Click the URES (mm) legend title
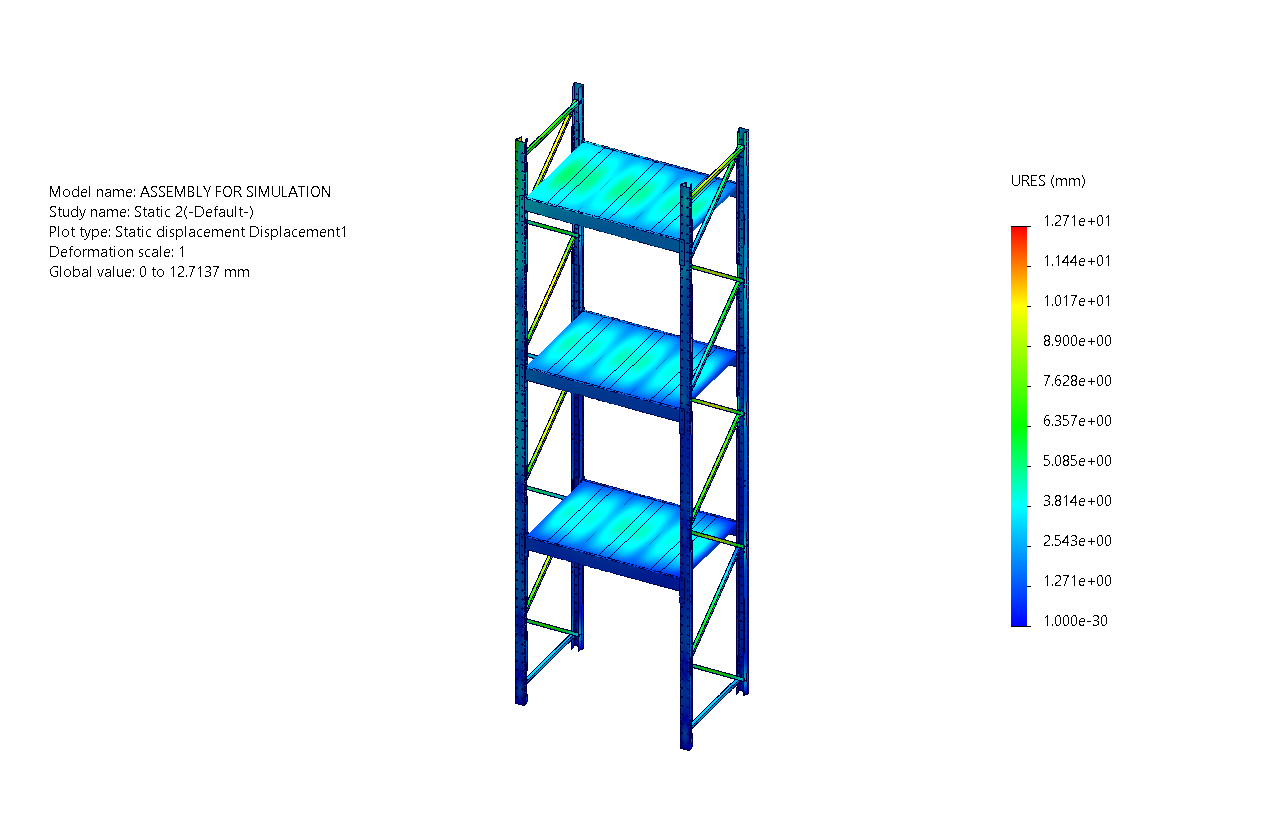1264x833 pixels. [x=1048, y=181]
